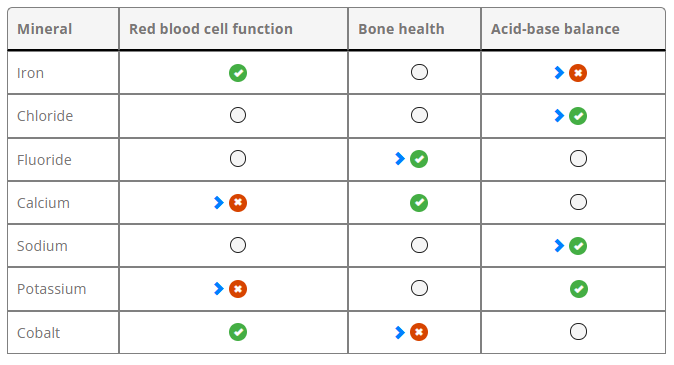Click the Fluoride row label

[x=44, y=159]
